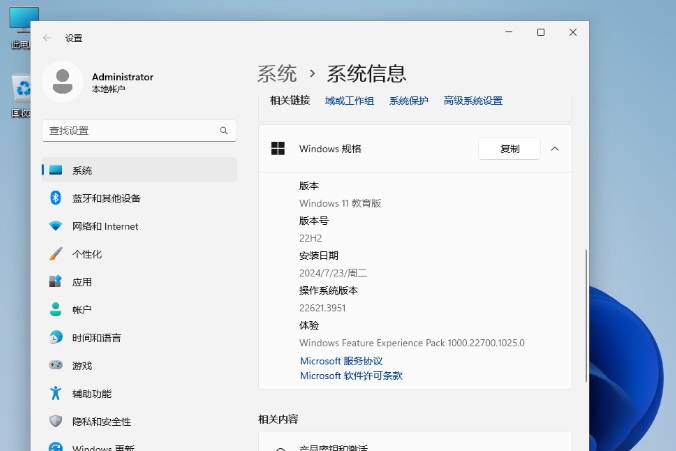Open 辅助功能 settings
The width and height of the screenshot is (676, 451).
(x=91, y=394)
